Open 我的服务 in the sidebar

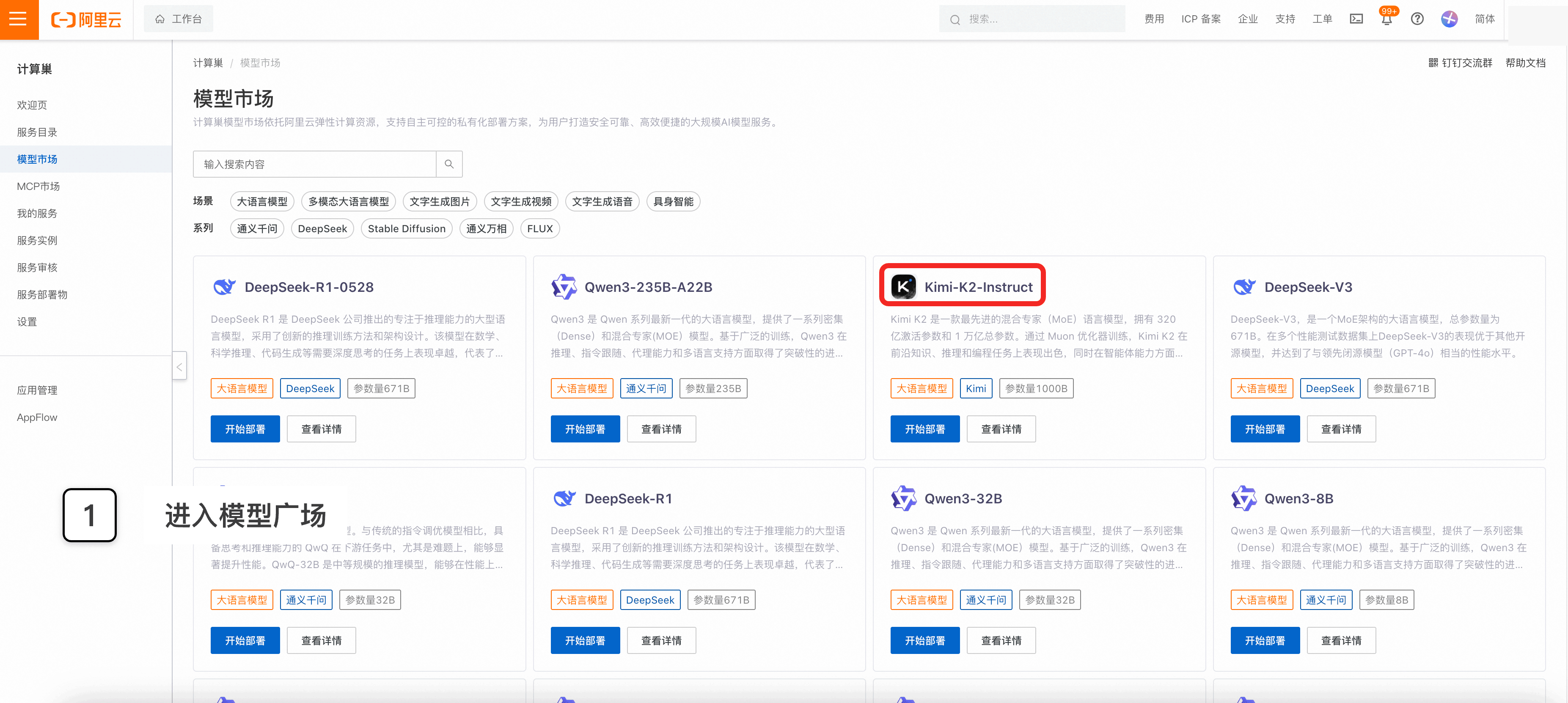36,213
